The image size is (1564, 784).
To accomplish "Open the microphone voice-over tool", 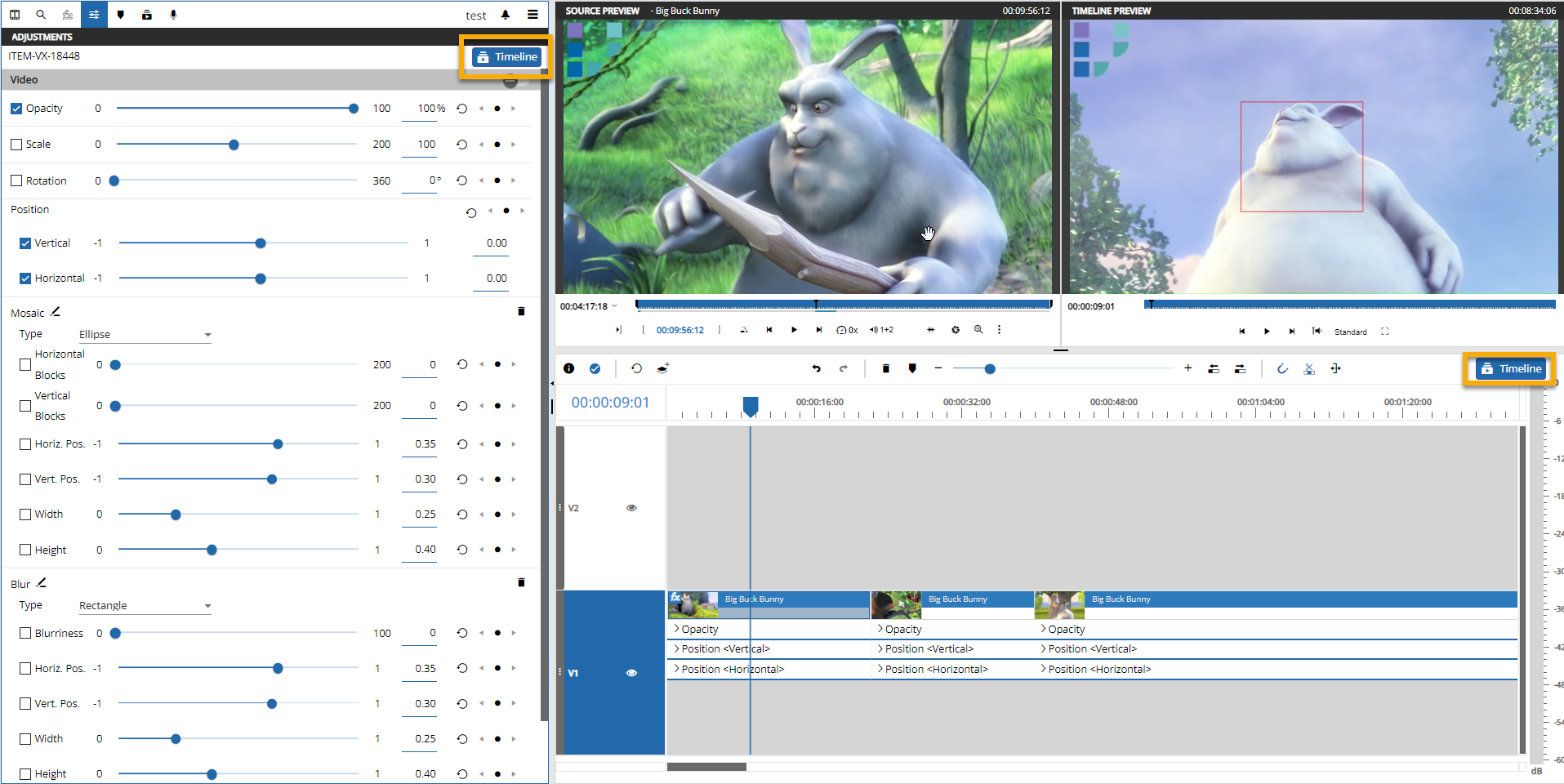I will [173, 15].
